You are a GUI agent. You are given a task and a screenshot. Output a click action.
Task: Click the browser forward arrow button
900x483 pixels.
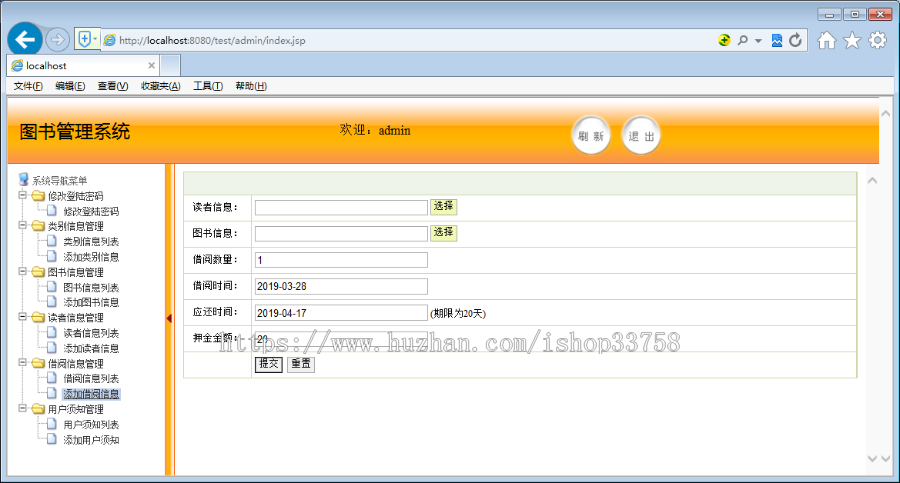click(x=57, y=40)
